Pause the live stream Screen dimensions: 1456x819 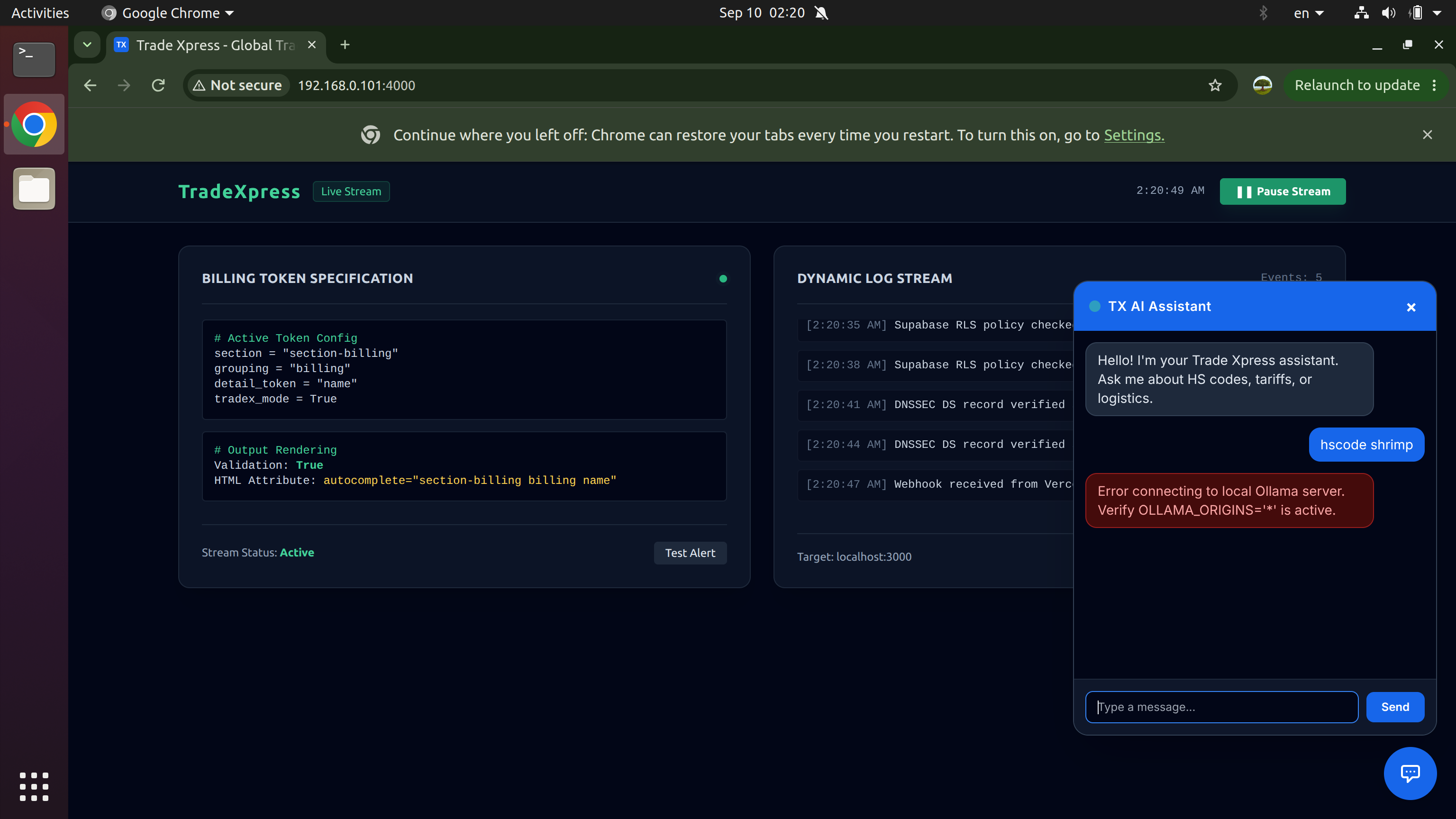pos(1282,191)
